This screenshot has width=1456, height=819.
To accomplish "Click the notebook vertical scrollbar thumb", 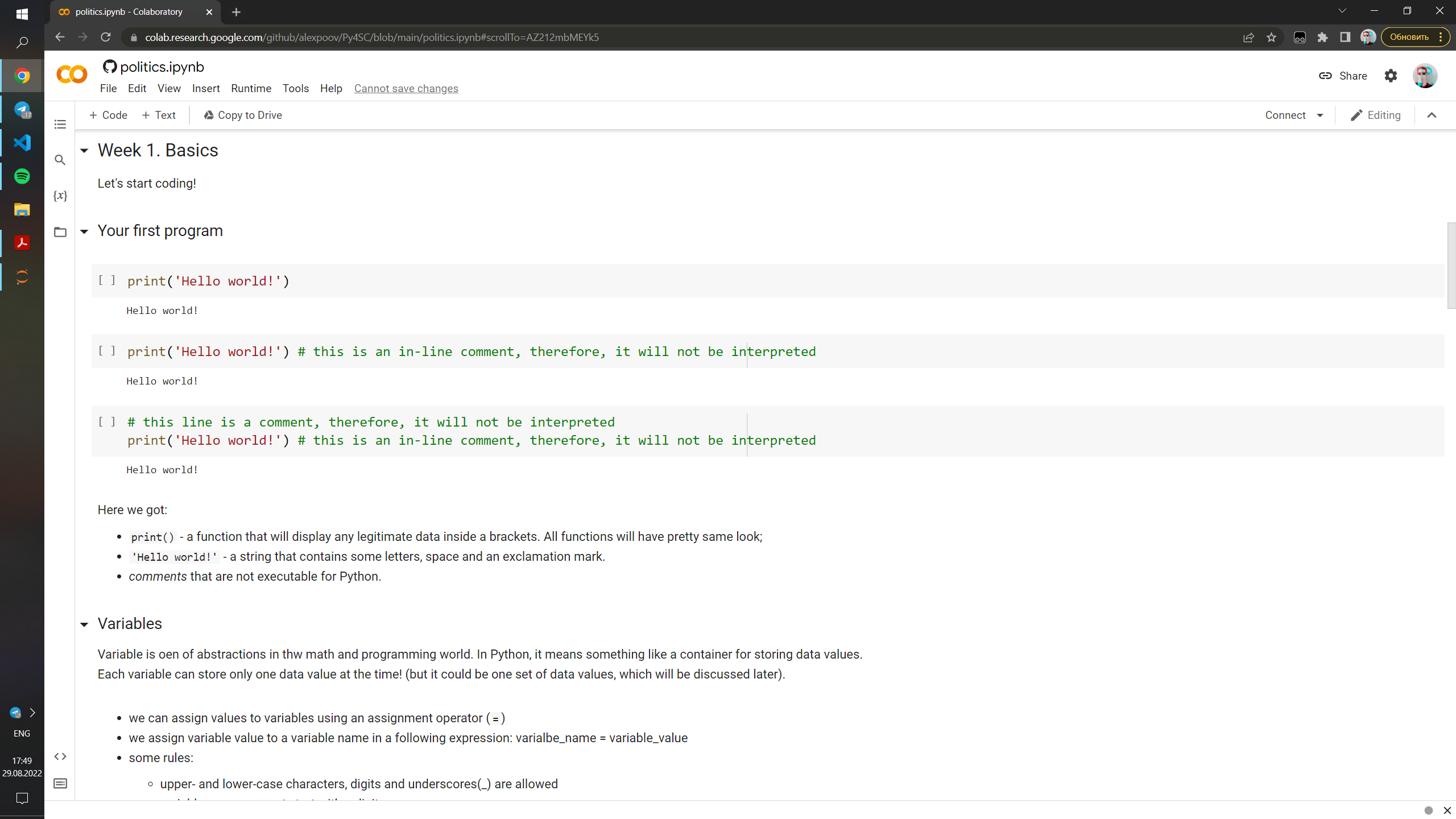I will click(1451, 266).
